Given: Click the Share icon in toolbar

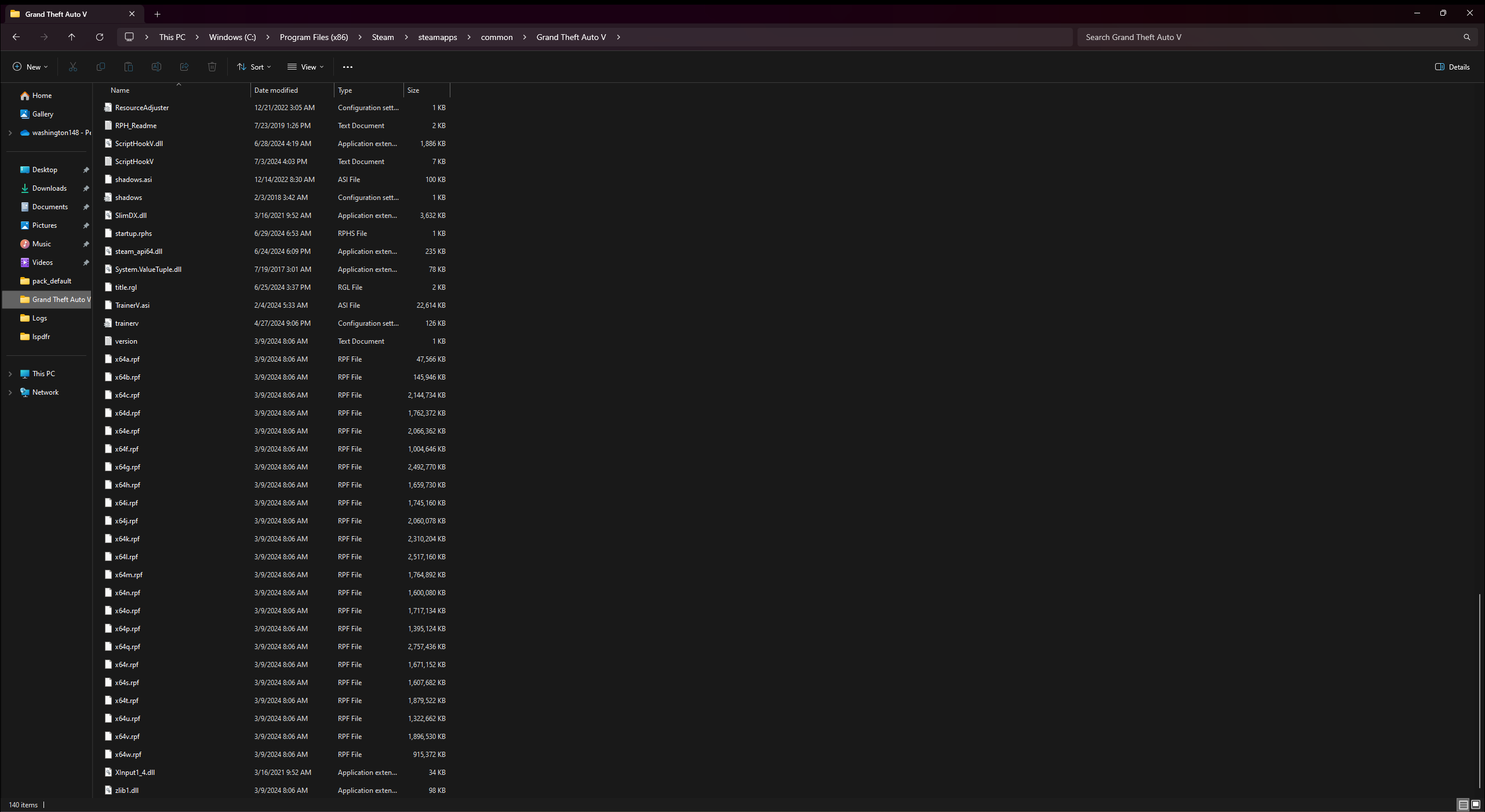Looking at the screenshot, I should click(184, 67).
